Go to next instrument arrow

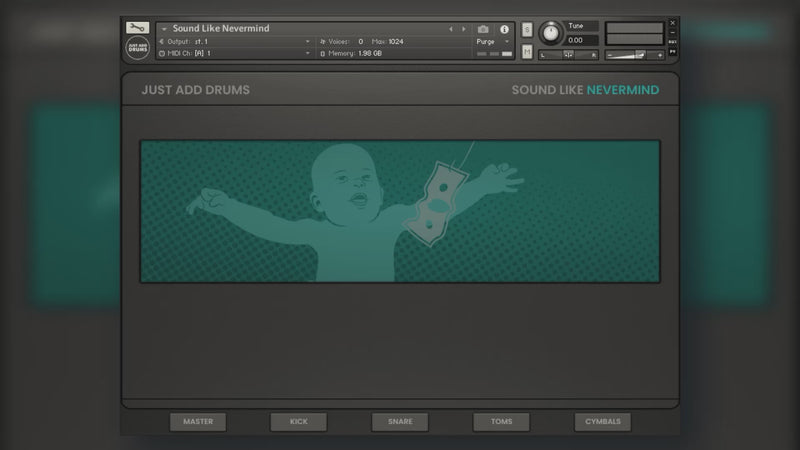coord(464,29)
